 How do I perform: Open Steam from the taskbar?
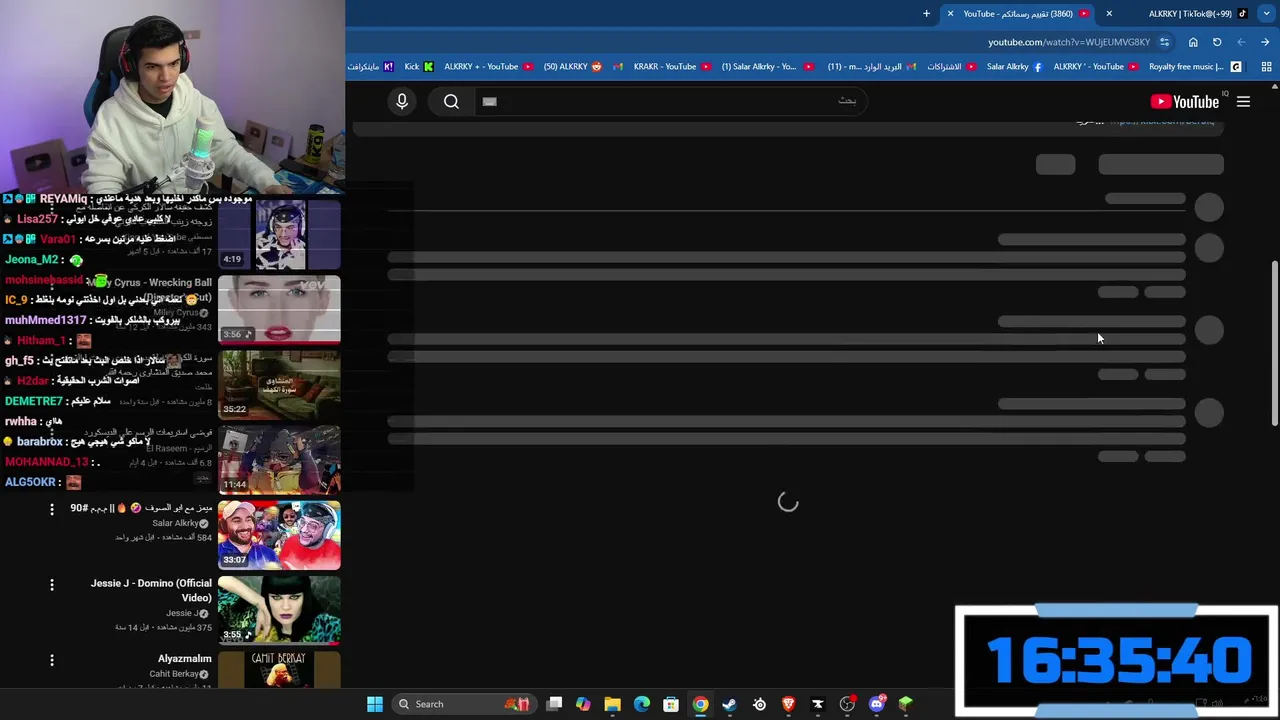(729, 704)
